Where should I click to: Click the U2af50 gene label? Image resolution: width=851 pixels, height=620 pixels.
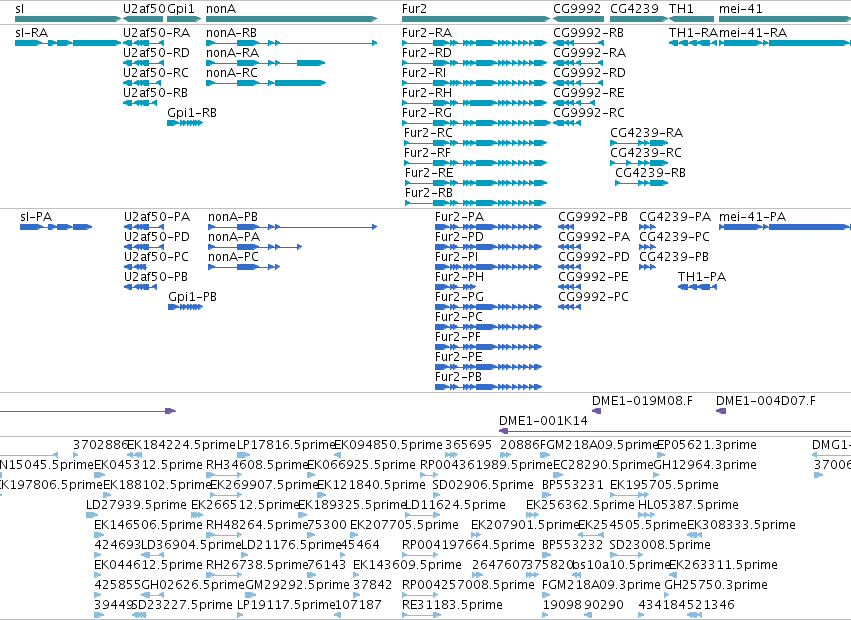tap(143, 9)
